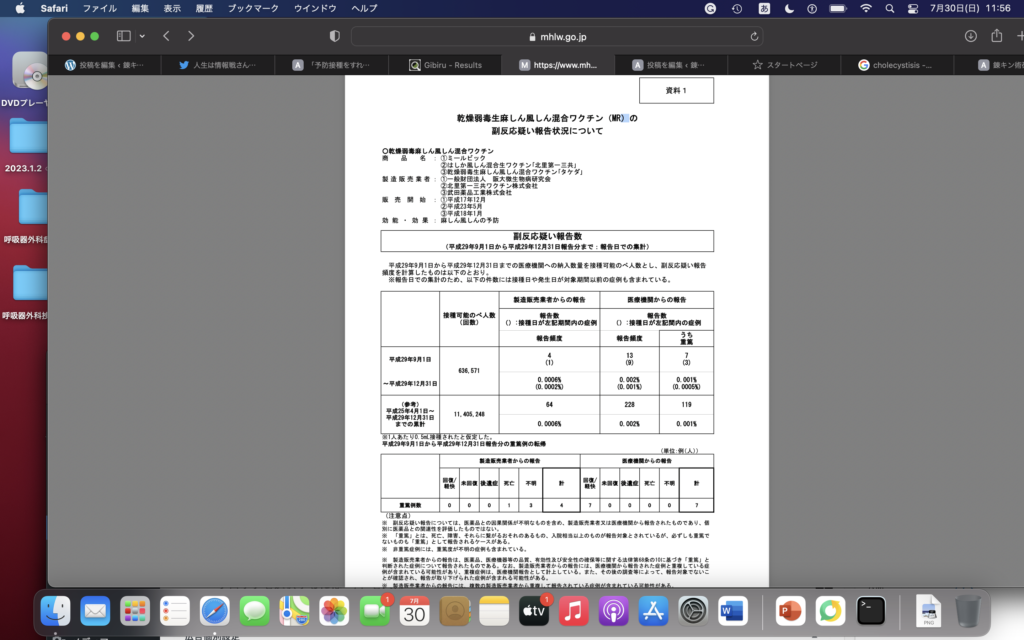
Task: Open the ブックマーク menu
Action: pos(252,8)
